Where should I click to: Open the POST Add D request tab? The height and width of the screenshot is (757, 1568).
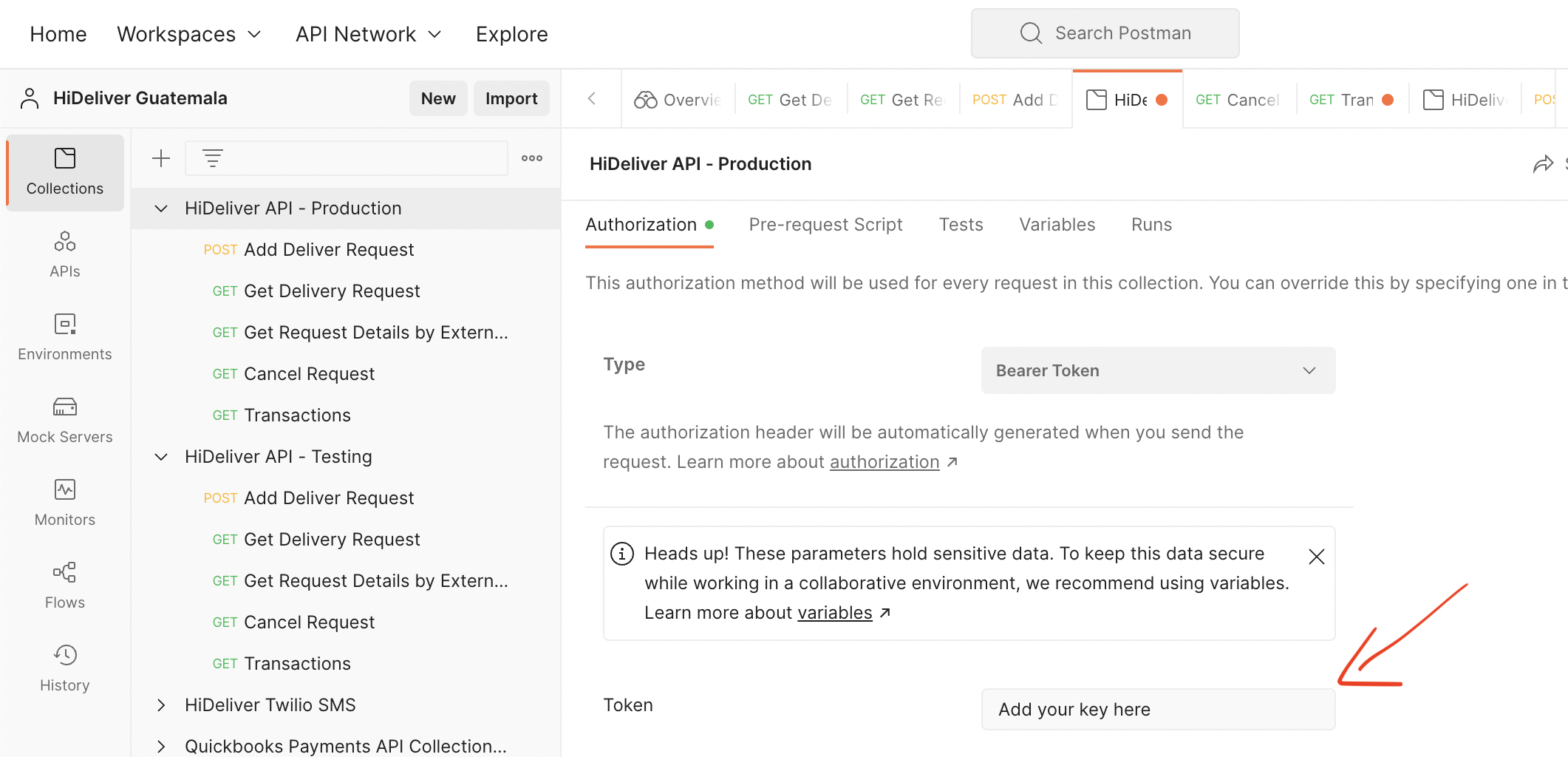tap(1016, 100)
